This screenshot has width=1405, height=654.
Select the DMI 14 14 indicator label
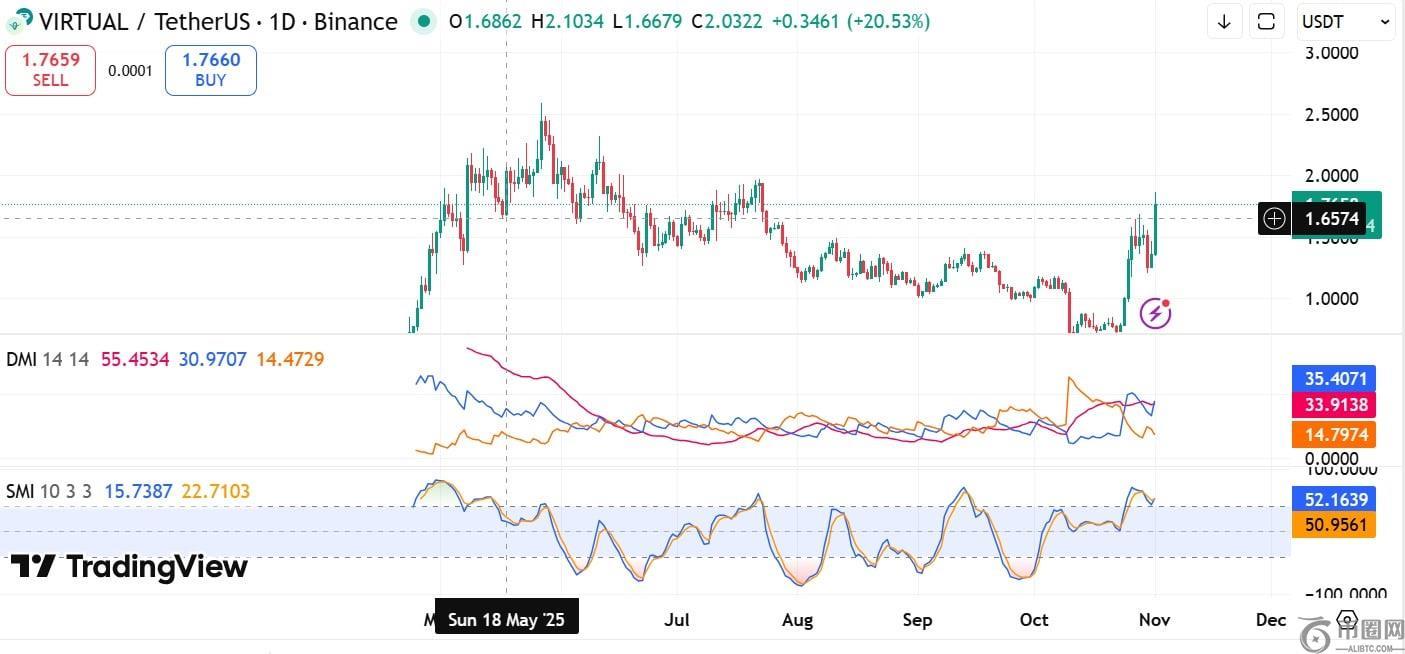pyautogui.click(x=50, y=359)
